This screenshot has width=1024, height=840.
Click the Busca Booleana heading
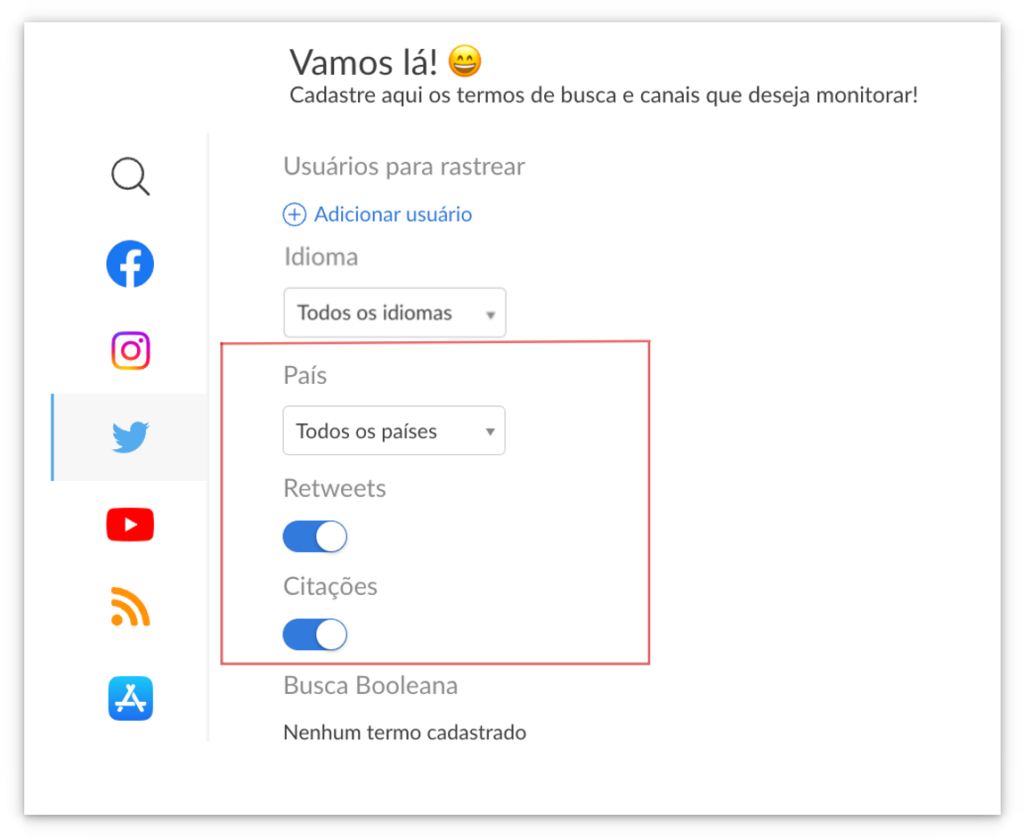(370, 685)
